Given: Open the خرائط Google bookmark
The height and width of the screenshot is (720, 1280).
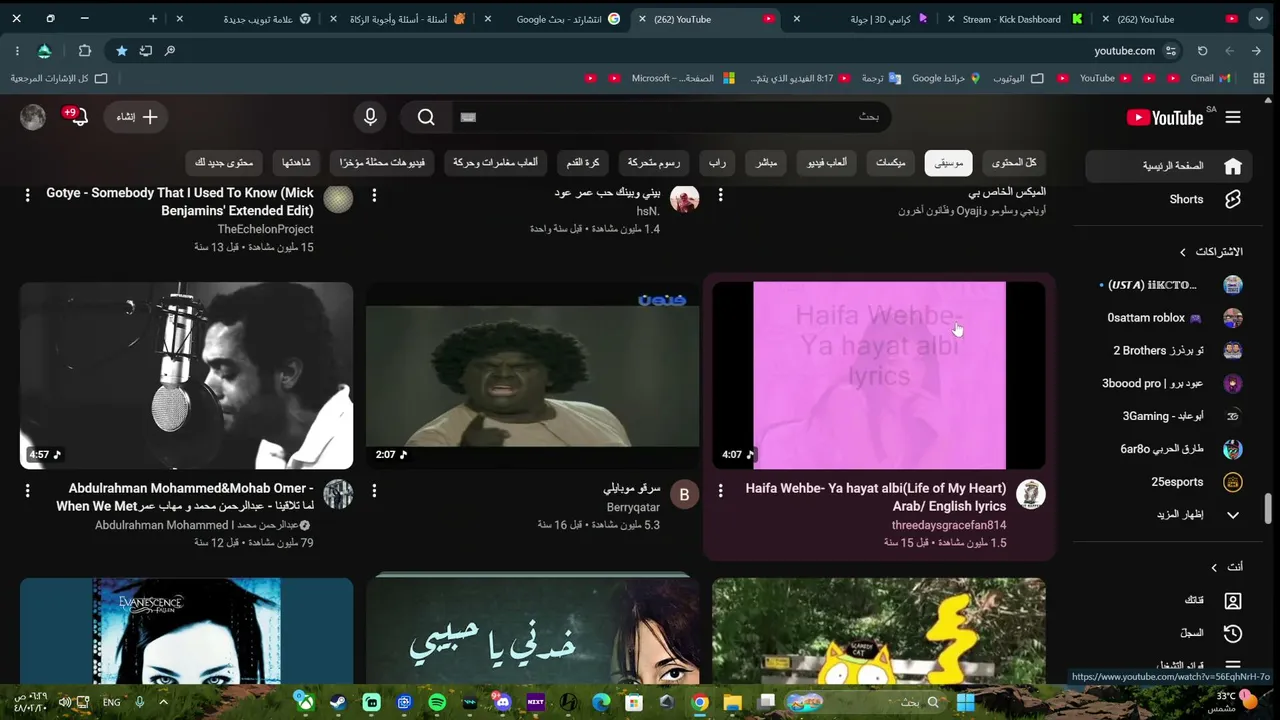Looking at the screenshot, I should (x=946, y=78).
